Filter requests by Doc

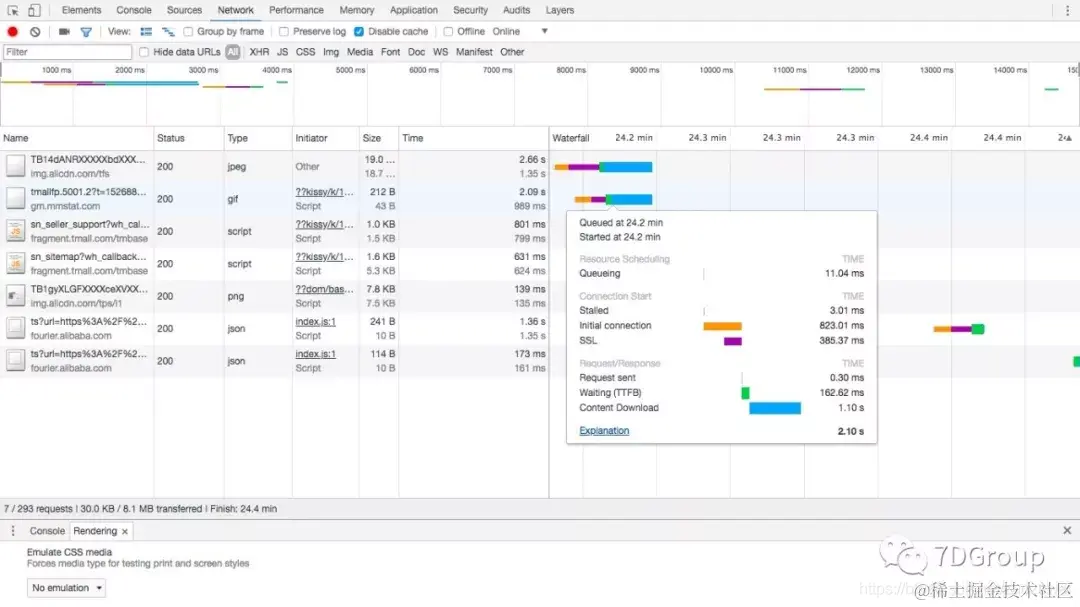tap(417, 52)
